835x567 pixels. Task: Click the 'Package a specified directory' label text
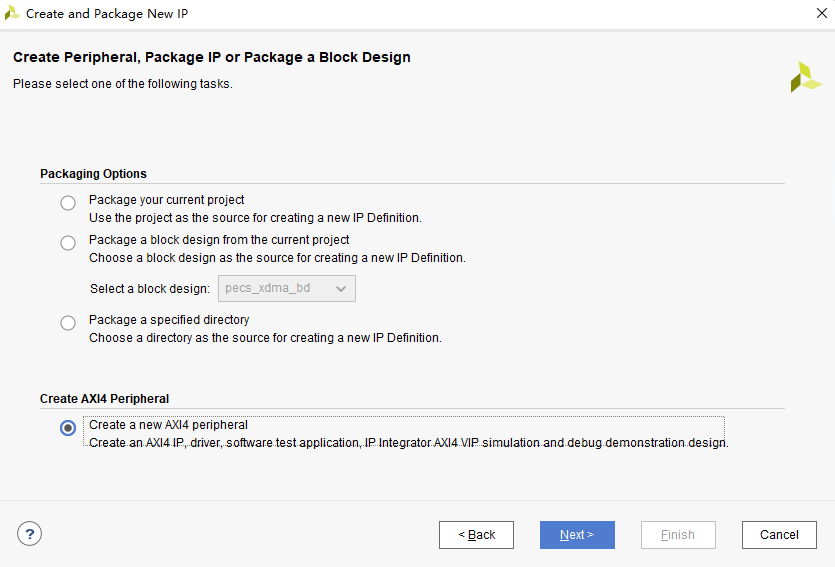click(x=169, y=320)
